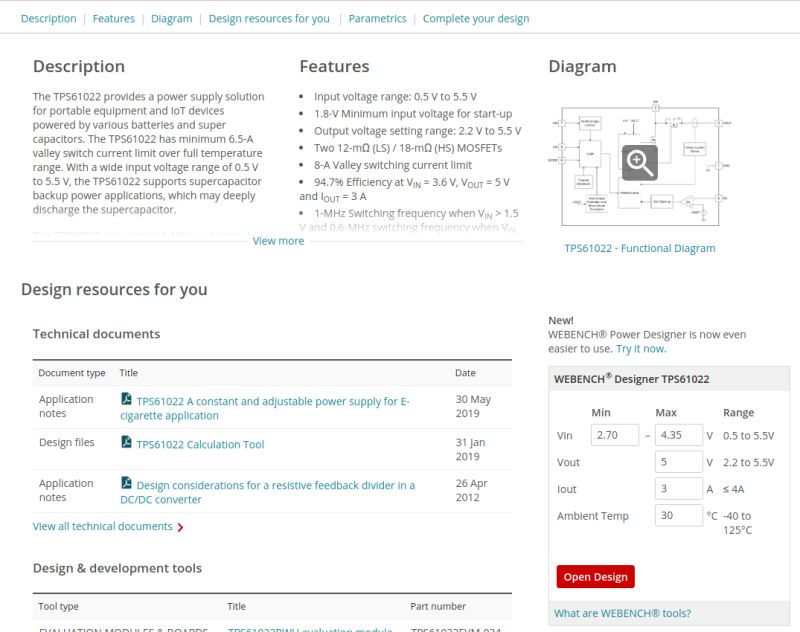The image size is (800, 632).
Task: Click the Iout input field showing 3
Action: 679,489
